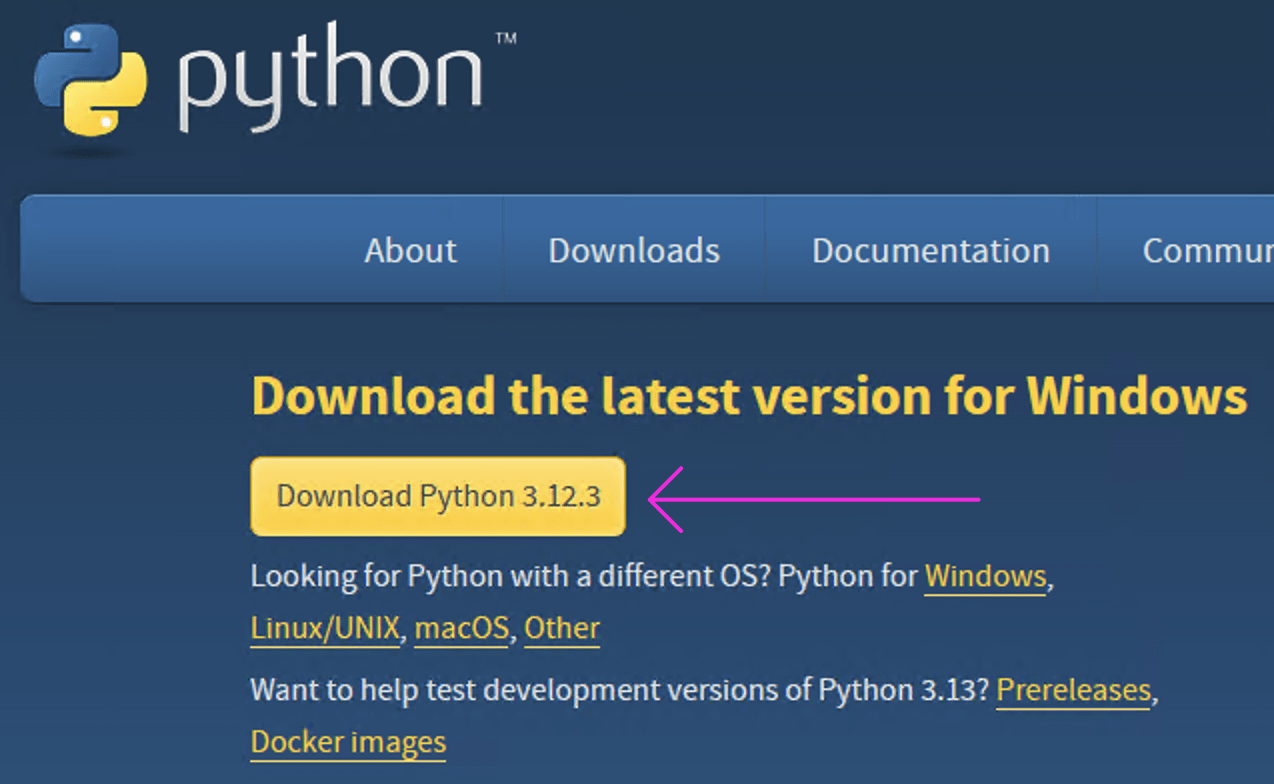The width and height of the screenshot is (1274, 784).
Task: Expand the Documentation dropdown menu
Action: click(930, 250)
